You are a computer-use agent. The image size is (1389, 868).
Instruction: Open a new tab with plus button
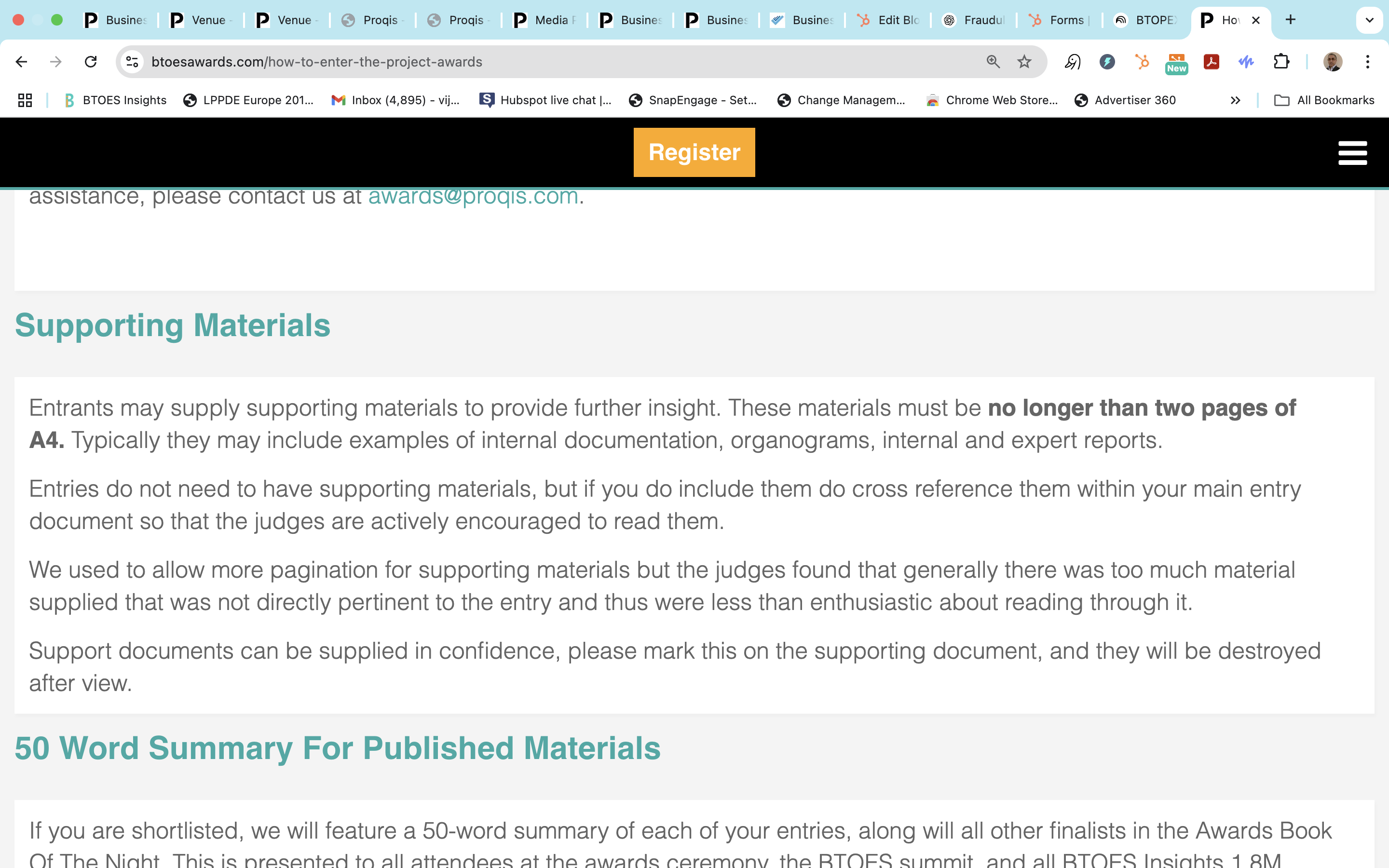(1290, 20)
